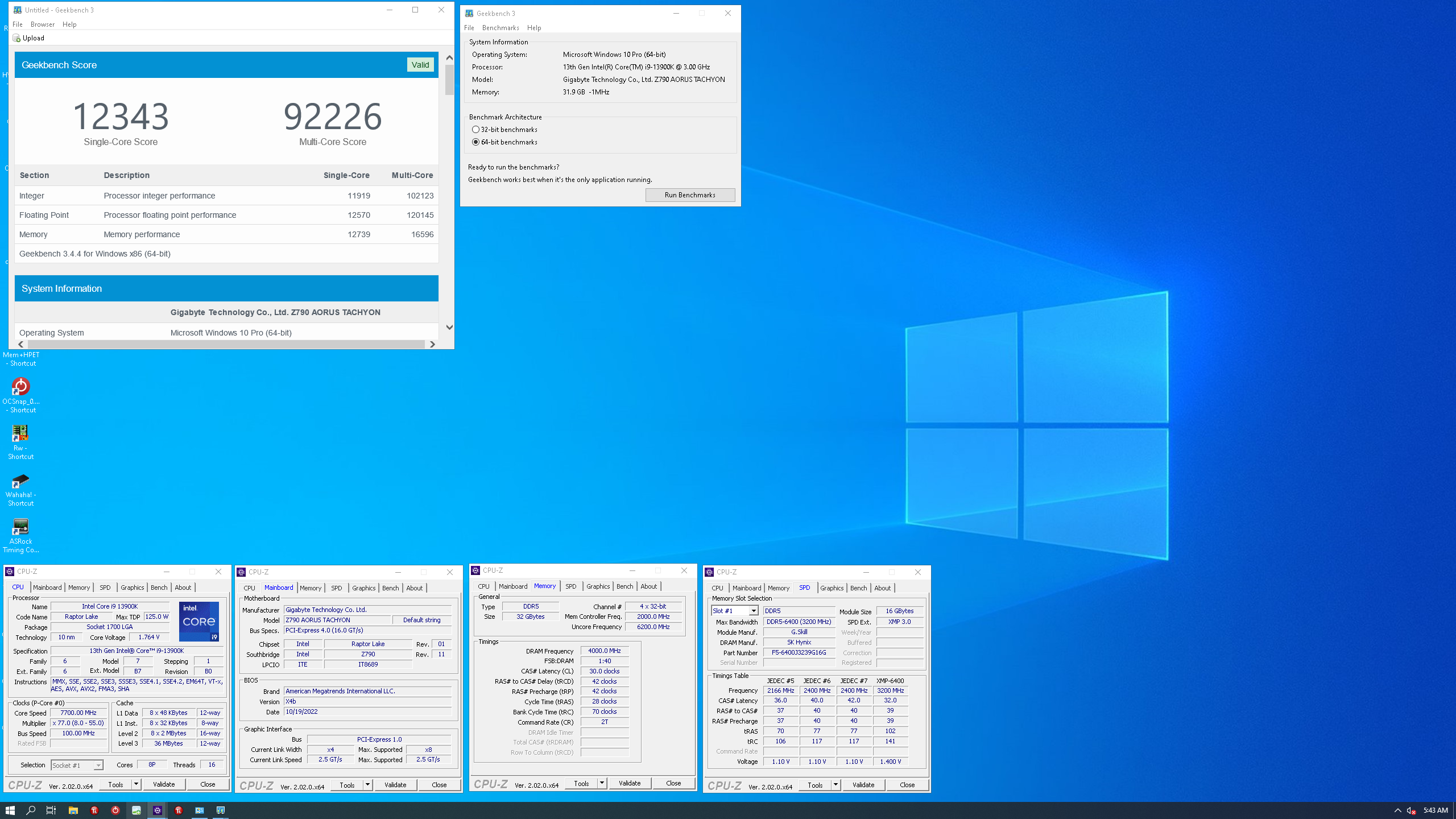Switch to CPU-Z via purple chip taskbar icon
Screen dimensions: 1456x819
point(158,810)
